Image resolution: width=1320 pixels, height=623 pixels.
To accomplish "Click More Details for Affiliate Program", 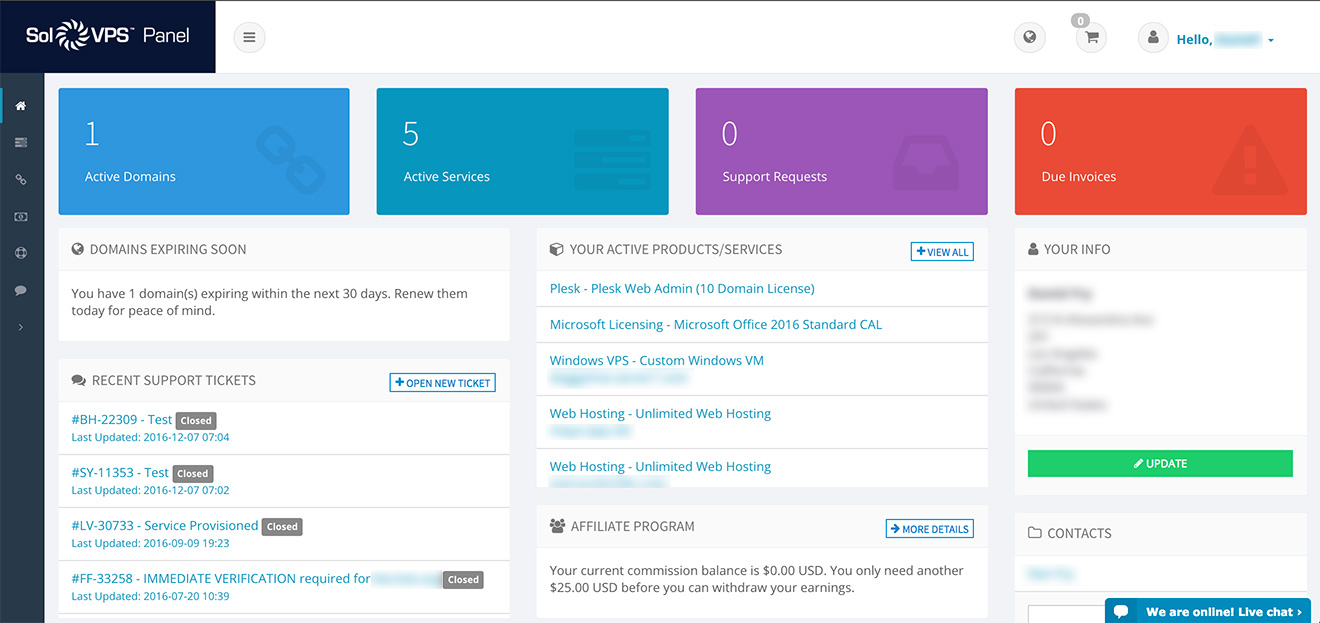I will pos(929,529).
